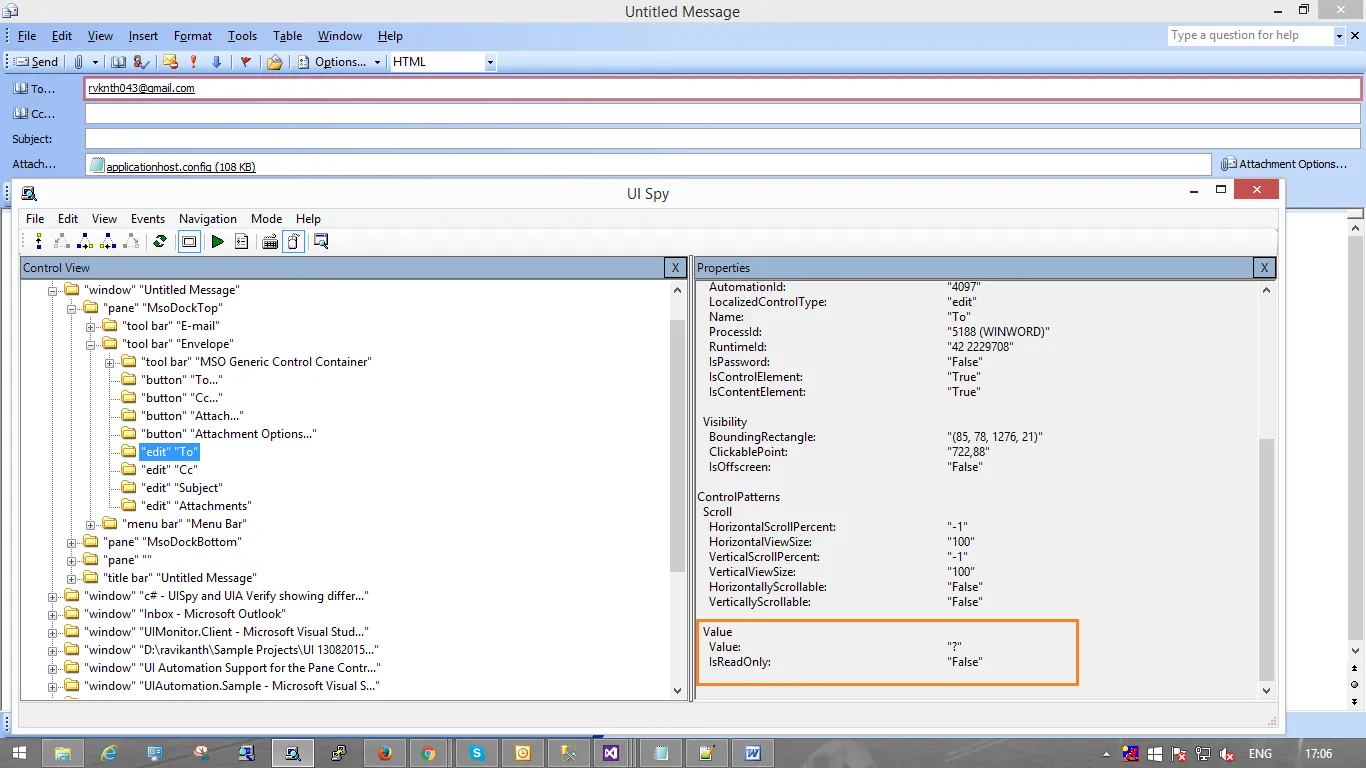Collapse the "tool bar" "Envelope" node
Screen dimensions: 1366x768
point(90,344)
